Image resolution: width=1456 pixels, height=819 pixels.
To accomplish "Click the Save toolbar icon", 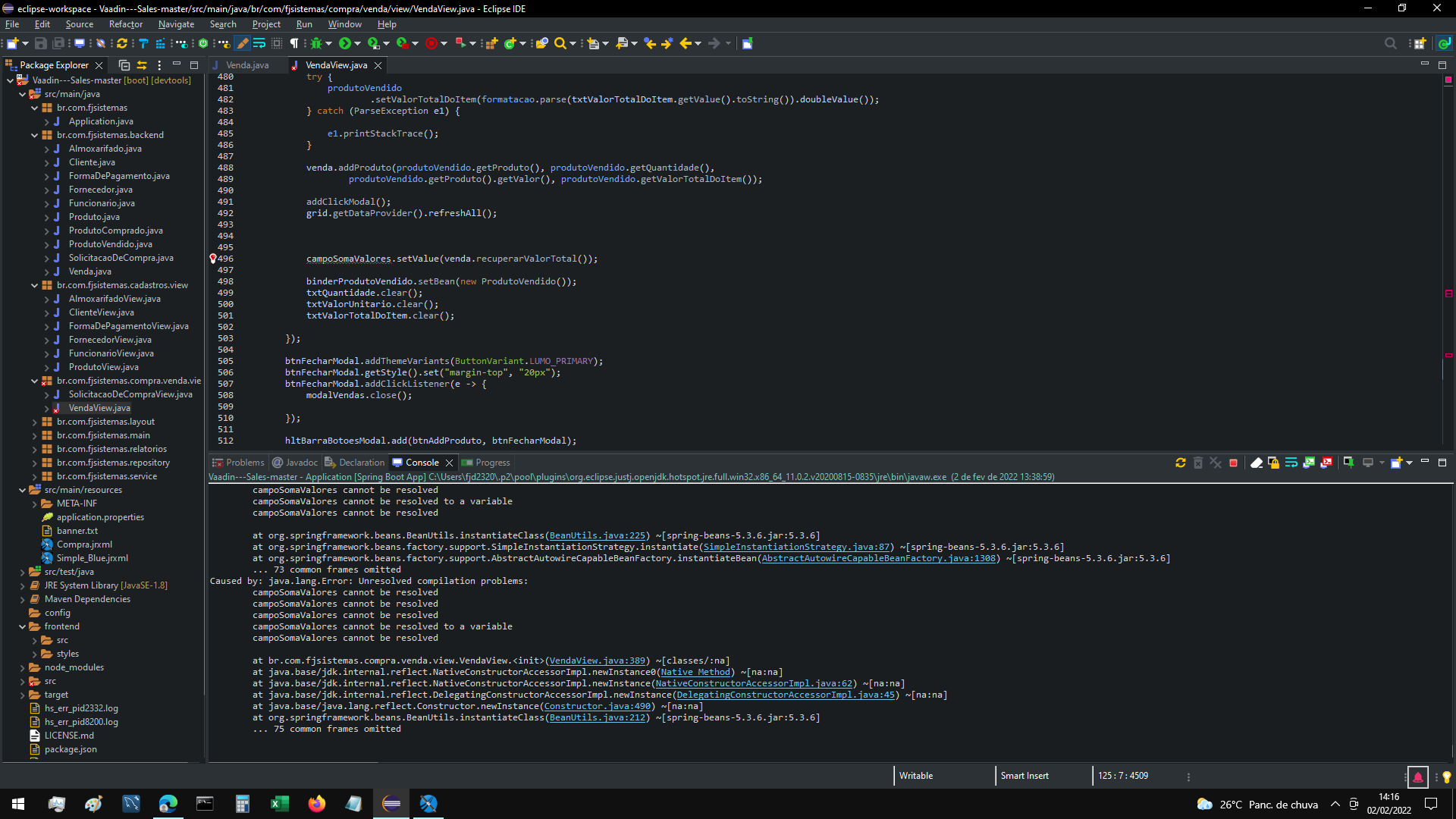I will [41, 43].
